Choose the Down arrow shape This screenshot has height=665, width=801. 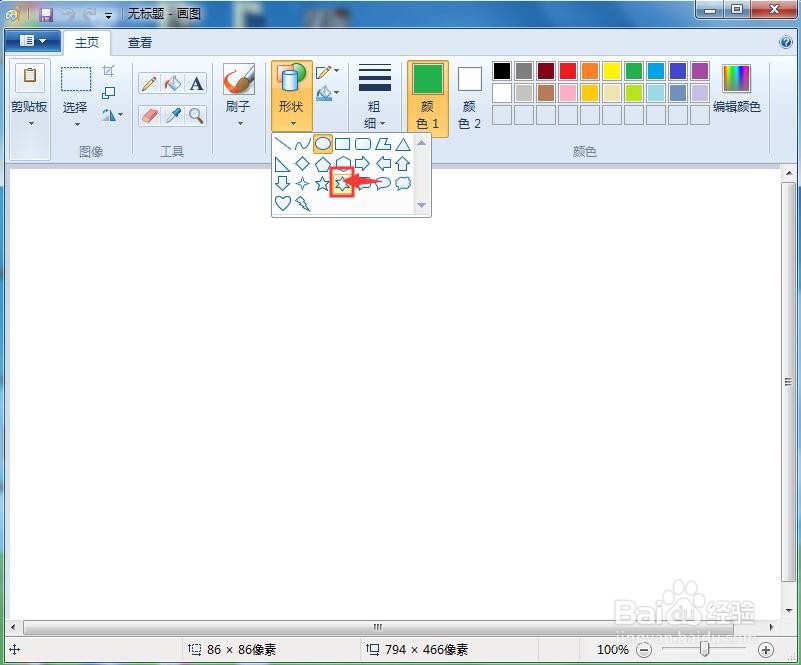click(x=282, y=183)
